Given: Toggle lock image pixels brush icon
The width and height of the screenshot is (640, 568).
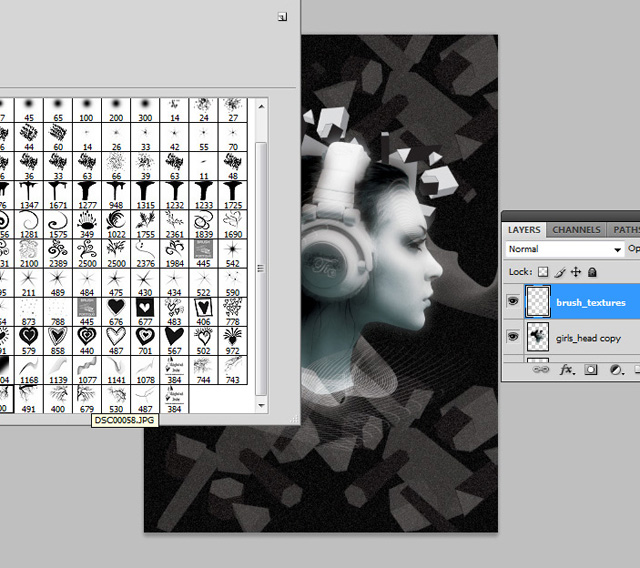Looking at the screenshot, I should coord(560,271).
